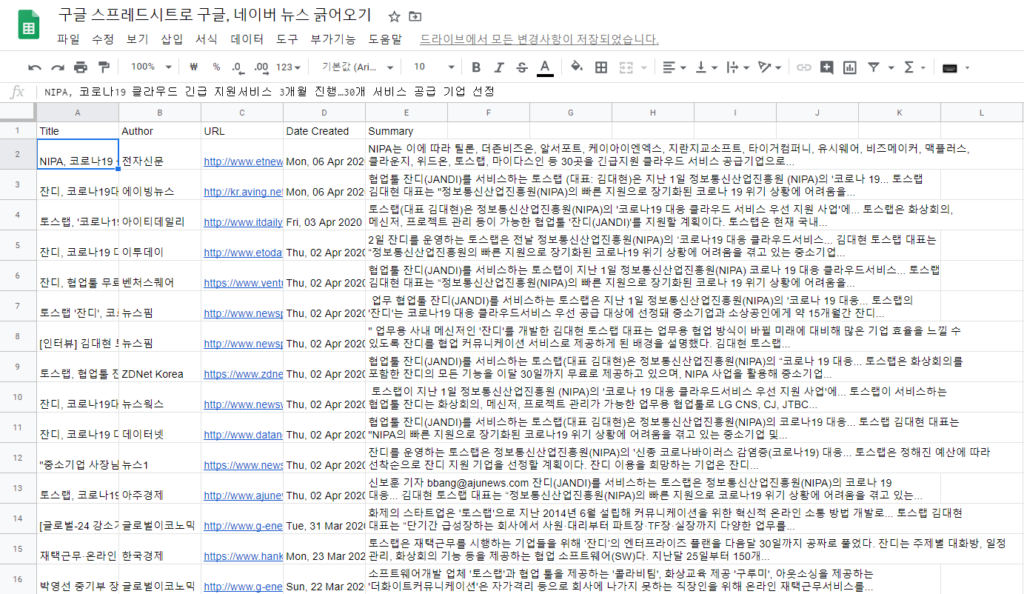Click the saved-to-Drive status link
Viewport: 1024px width, 594px height.
539,39
